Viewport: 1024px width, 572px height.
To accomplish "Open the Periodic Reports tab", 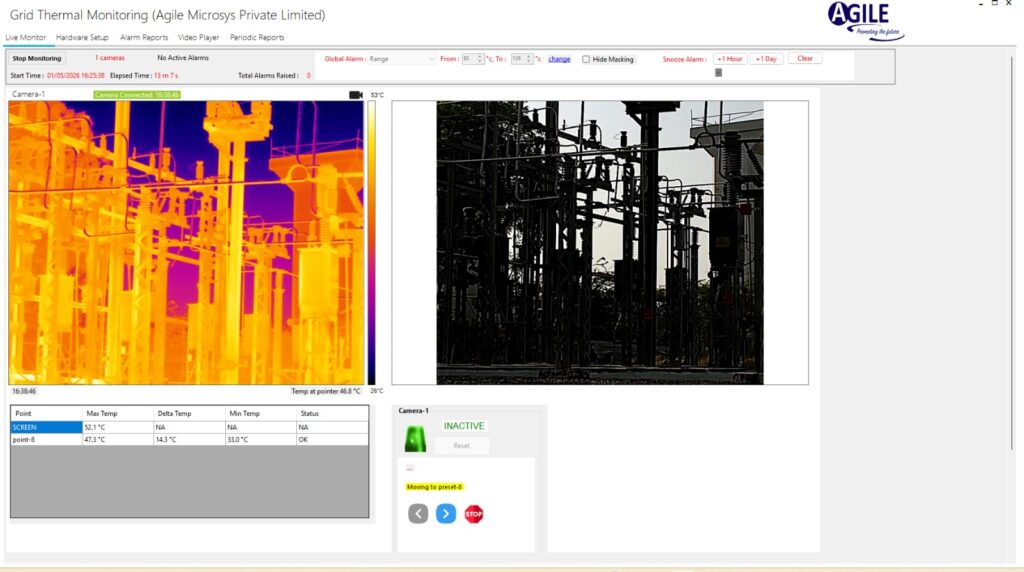I will pyautogui.click(x=257, y=37).
